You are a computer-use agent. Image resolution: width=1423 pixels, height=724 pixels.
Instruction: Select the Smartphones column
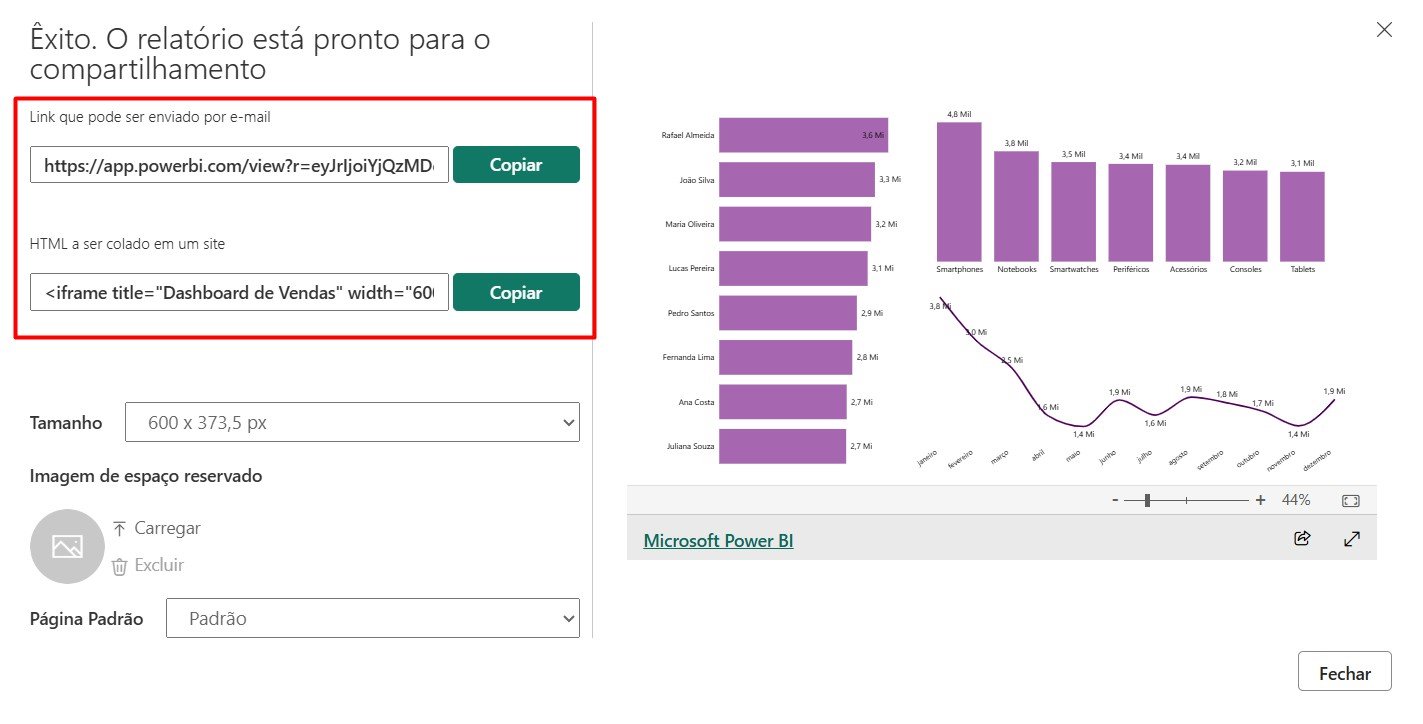coord(959,191)
